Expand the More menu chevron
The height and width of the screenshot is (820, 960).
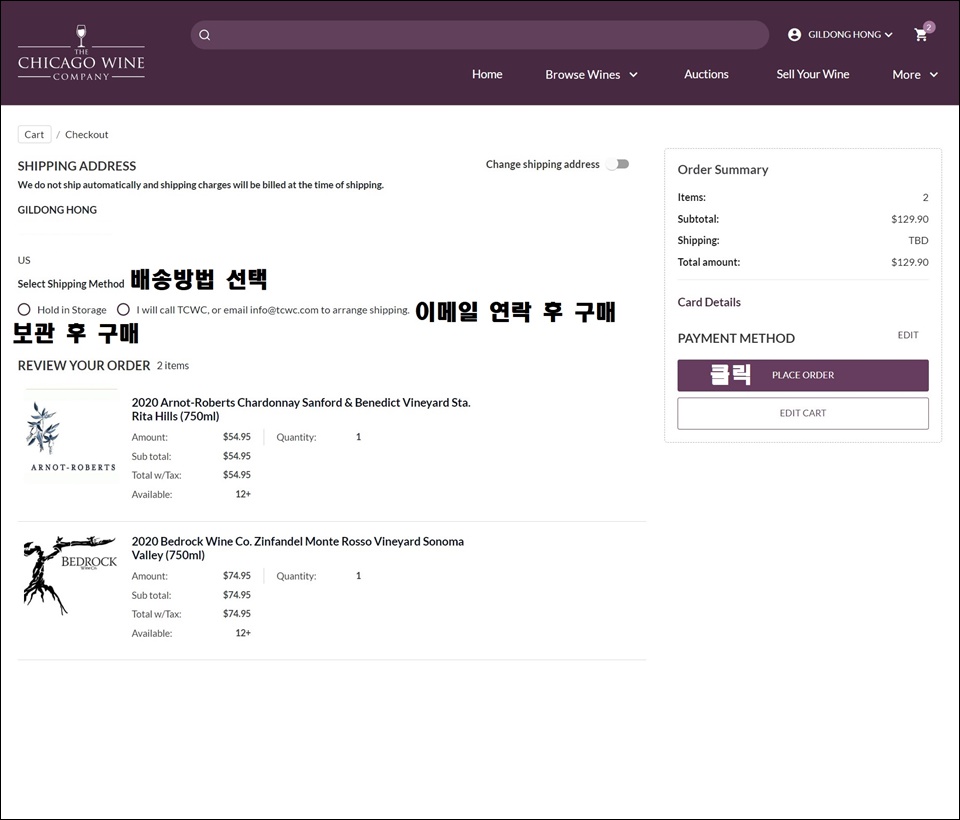pyautogui.click(x=934, y=75)
